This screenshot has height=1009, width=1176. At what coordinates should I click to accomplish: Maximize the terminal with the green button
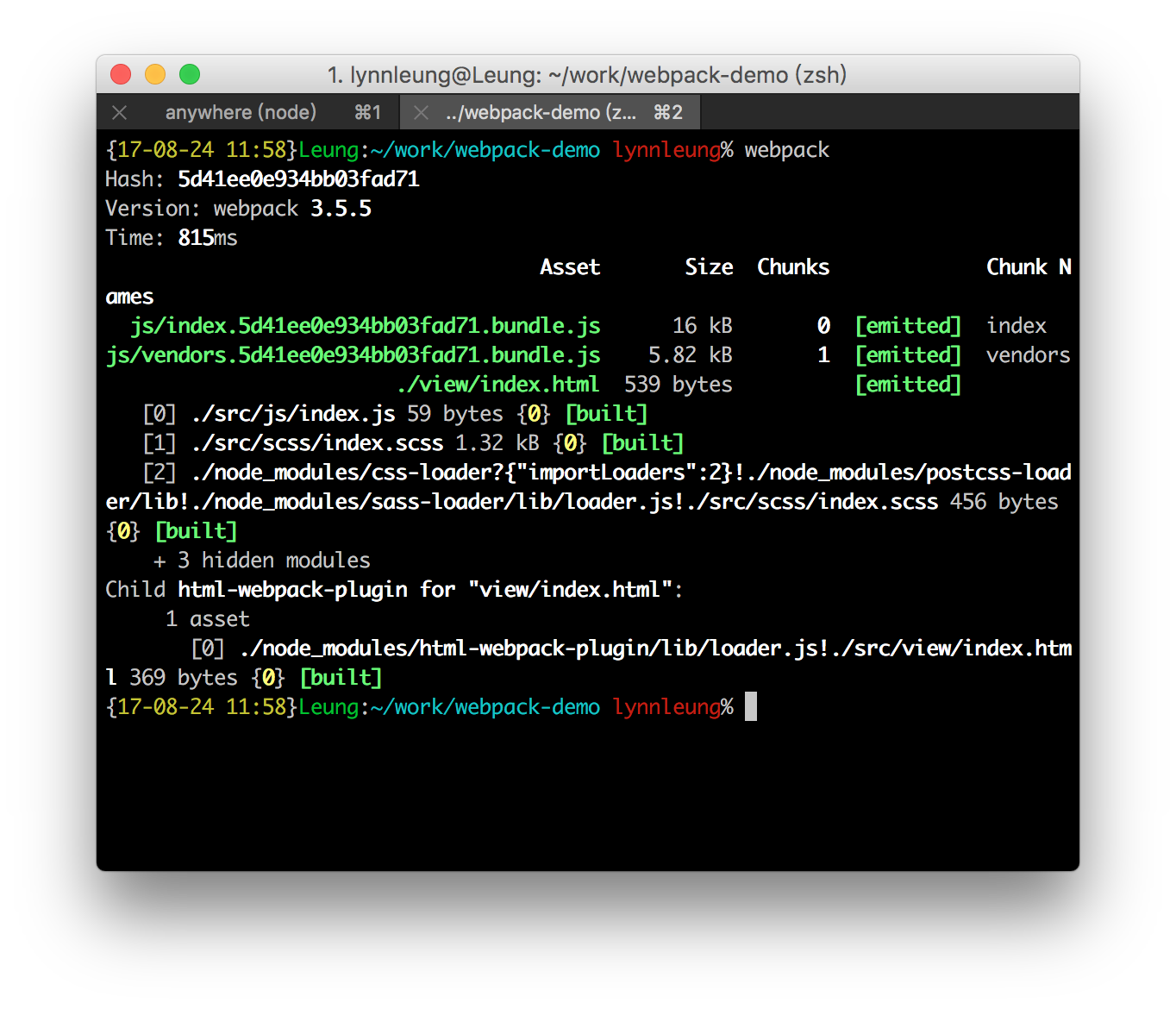190,75
